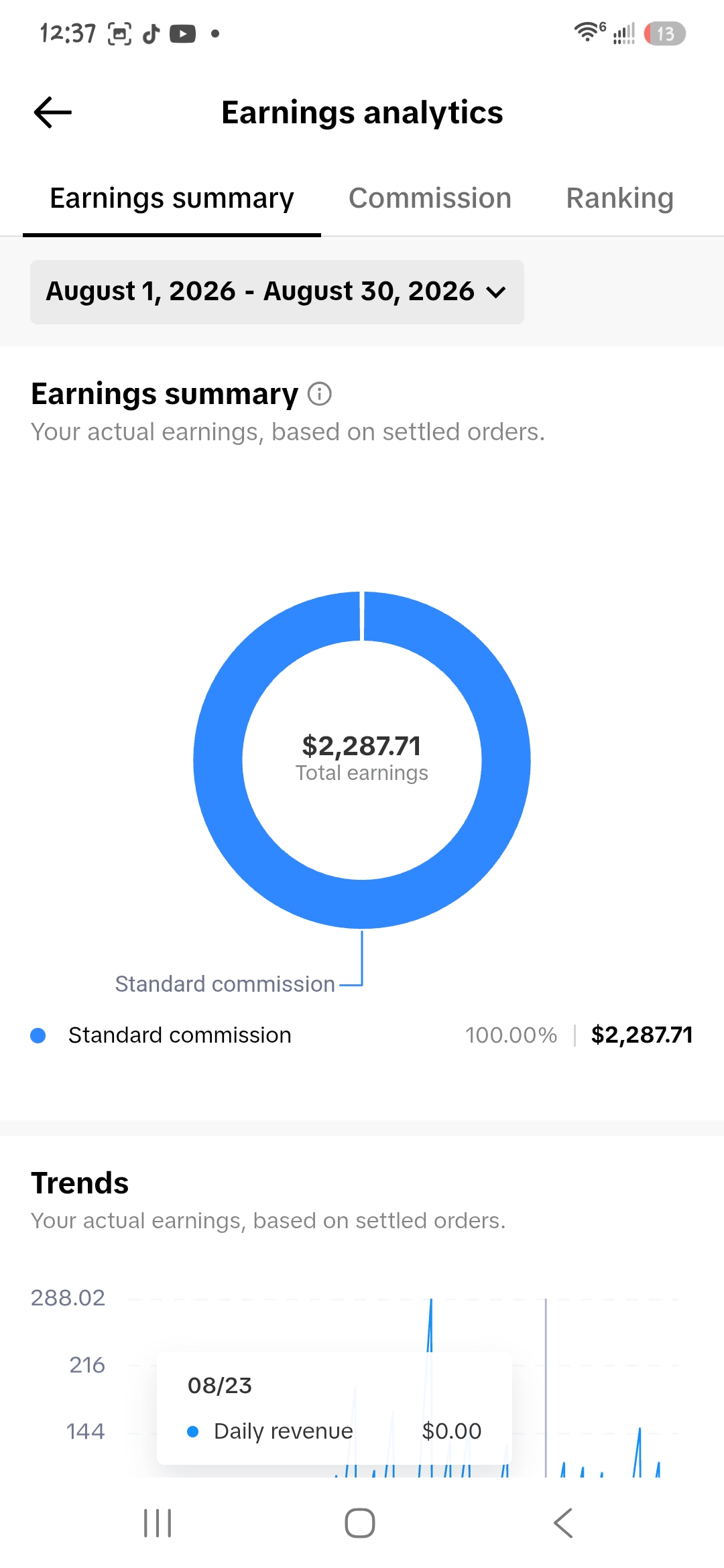Tap the 08/23 Daily revenue tooltip

[335, 1408]
